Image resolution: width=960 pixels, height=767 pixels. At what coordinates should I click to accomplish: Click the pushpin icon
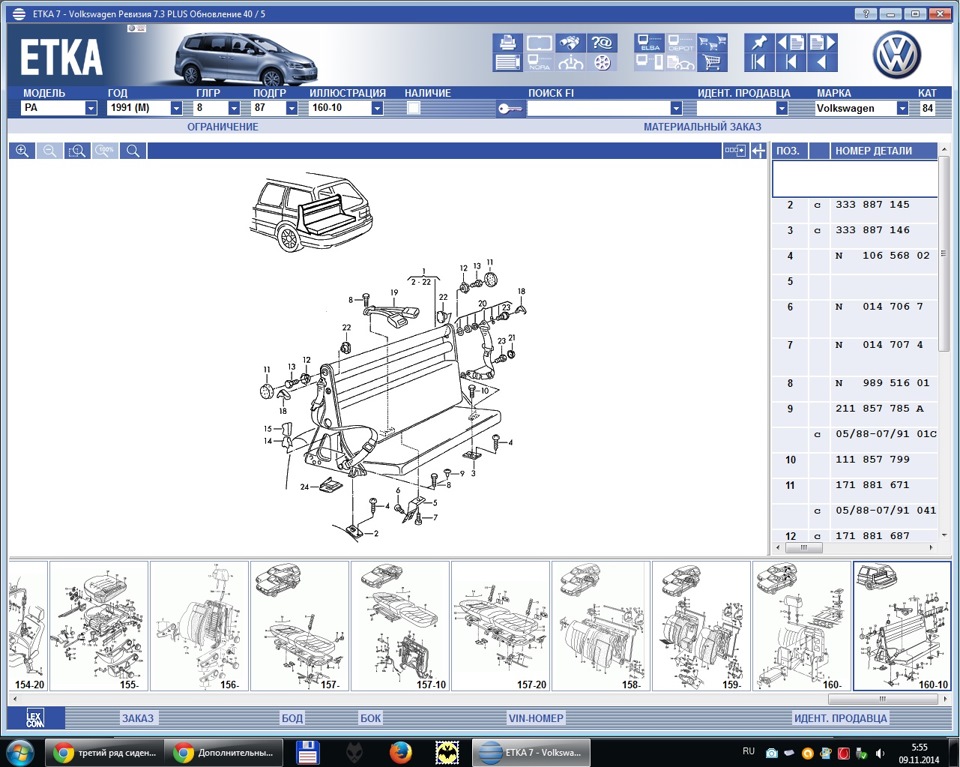click(759, 43)
